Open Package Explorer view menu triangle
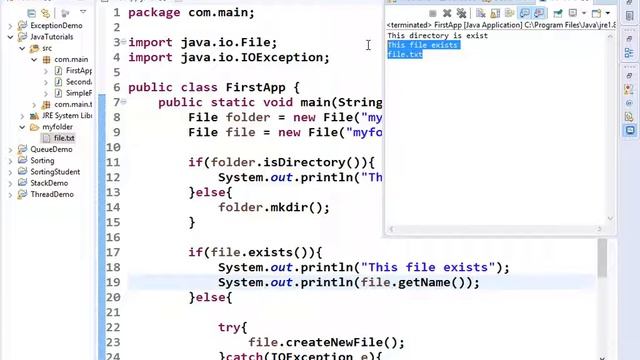640x360 pixels. [83, 12]
